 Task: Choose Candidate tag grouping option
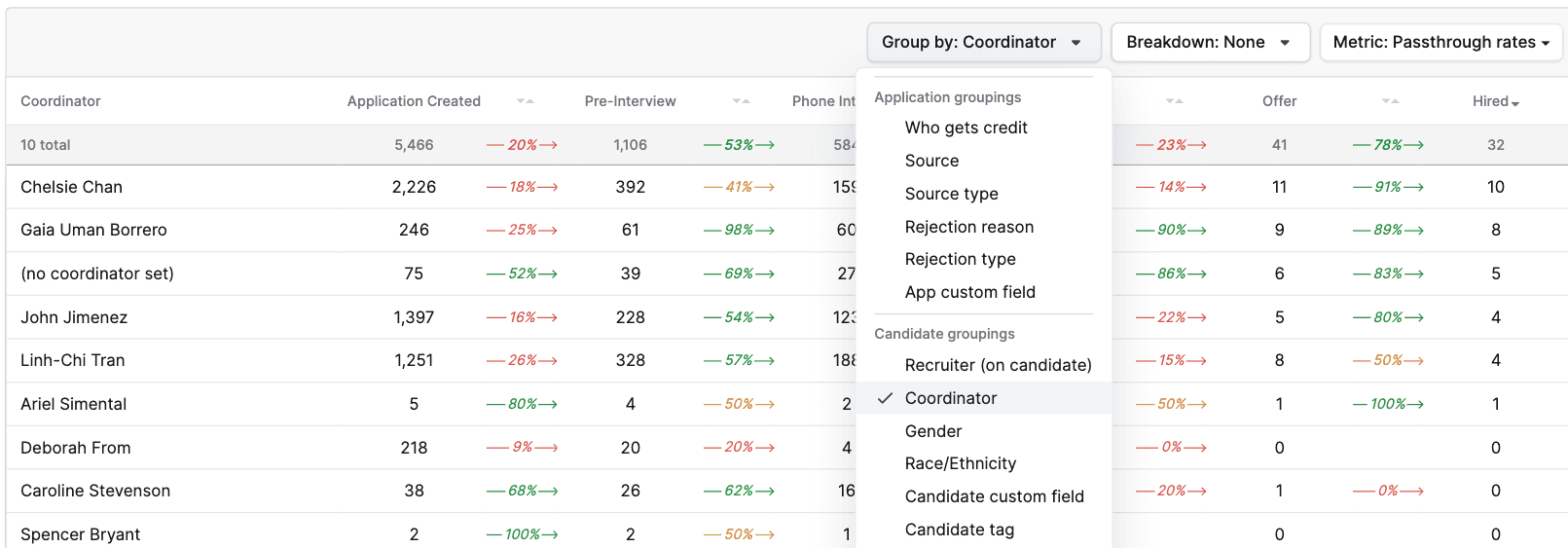[x=959, y=530]
